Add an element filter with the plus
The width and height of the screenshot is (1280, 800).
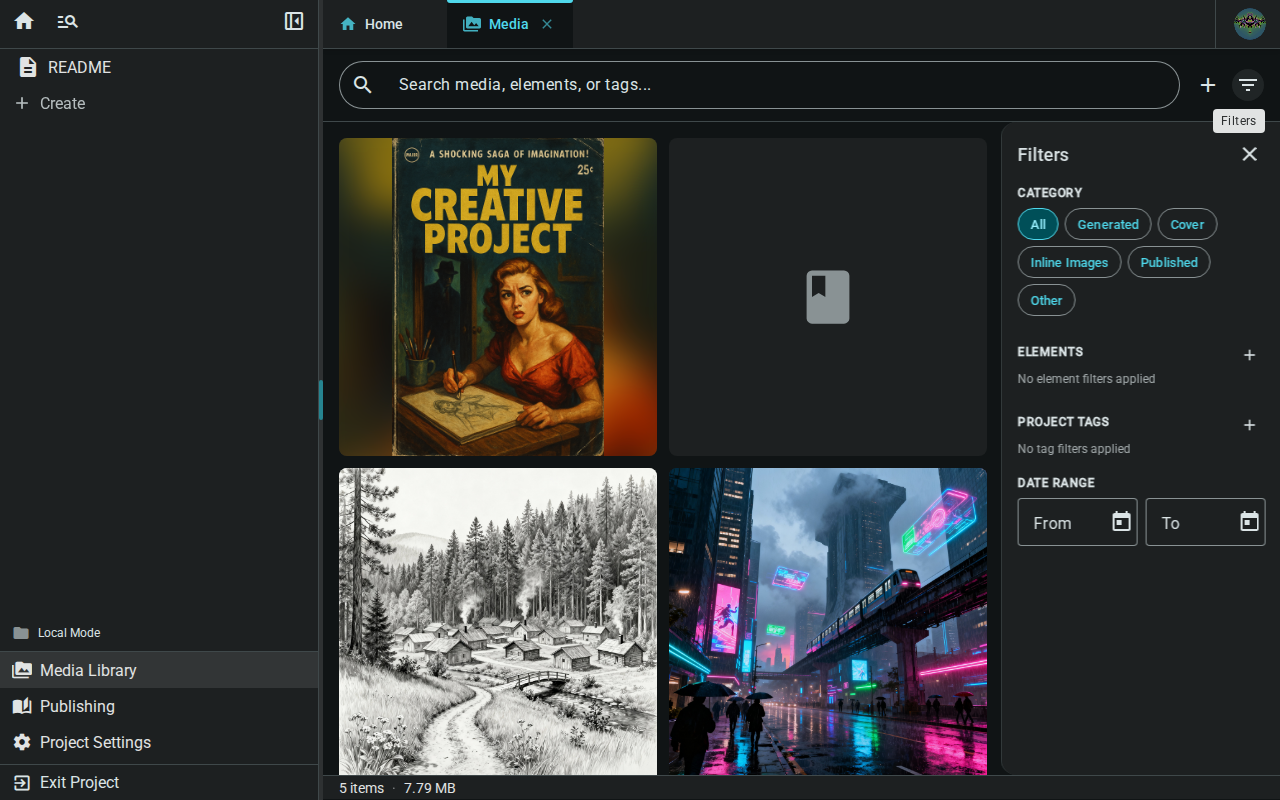tap(1249, 355)
